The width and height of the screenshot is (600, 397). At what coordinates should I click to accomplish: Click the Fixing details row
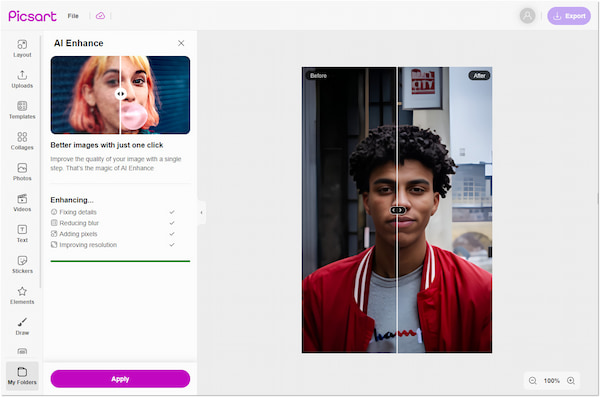(x=113, y=212)
